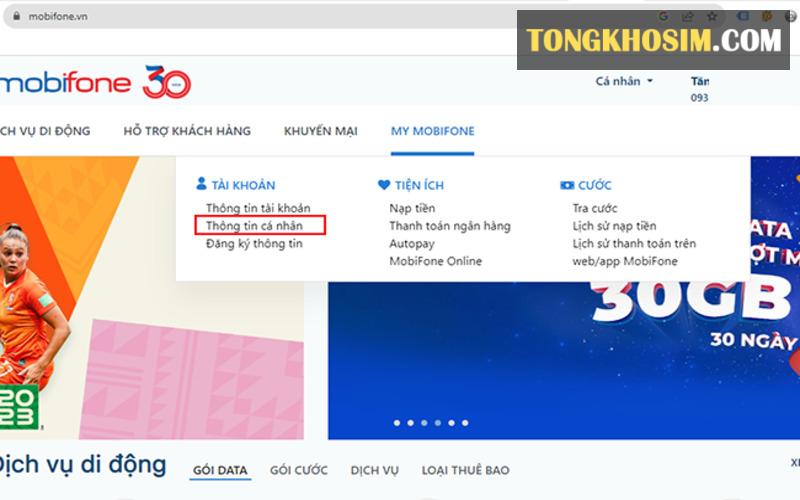800x500 pixels.
Task: Click the TÀI KHOẢN person icon
Action: pyautogui.click(x=202, y=184)
